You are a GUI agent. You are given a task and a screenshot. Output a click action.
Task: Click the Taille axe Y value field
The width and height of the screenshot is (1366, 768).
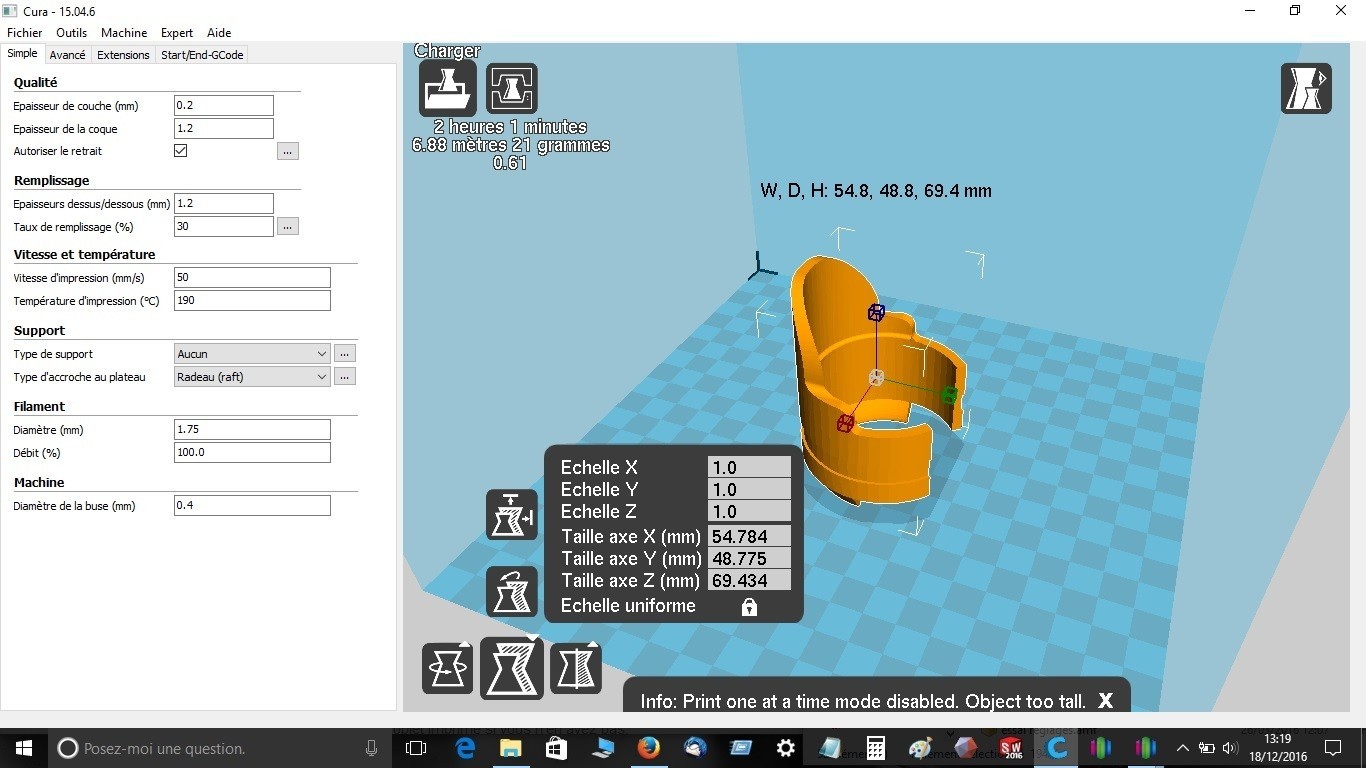749,559
